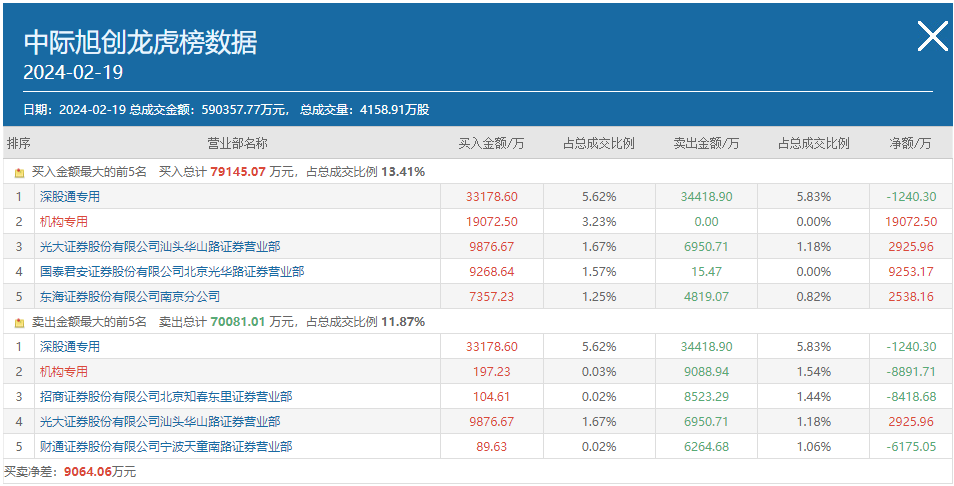The image size is (954, 486).
Task: Open 光大证券汕头华山路证券营业部 in the top-buy section
Action: click(x=160, y=246)
